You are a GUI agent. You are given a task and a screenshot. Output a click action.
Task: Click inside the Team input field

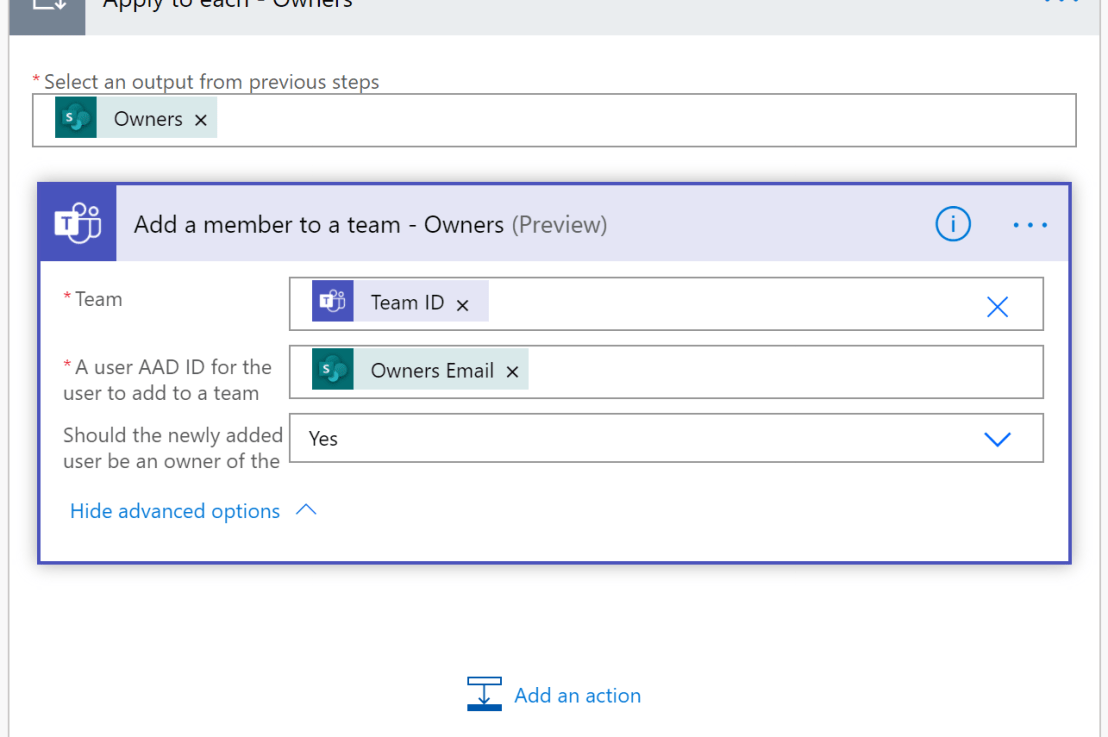click(x=700, y=304)
